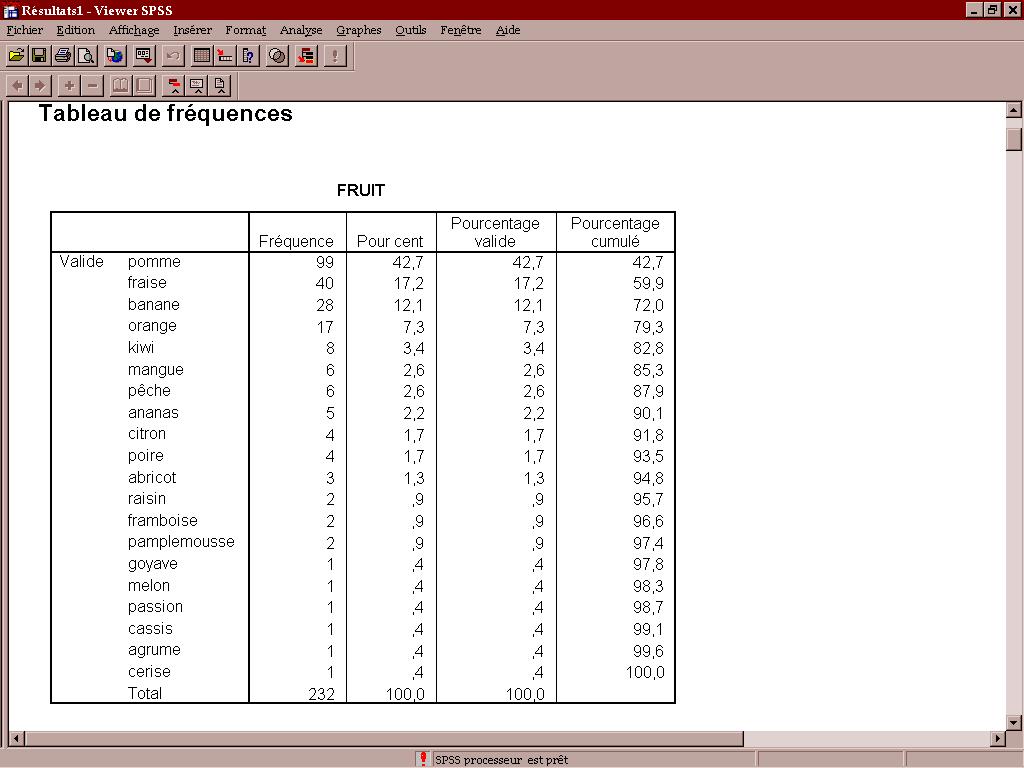
Task: Open the Edition menu
Action: point(75,30)
